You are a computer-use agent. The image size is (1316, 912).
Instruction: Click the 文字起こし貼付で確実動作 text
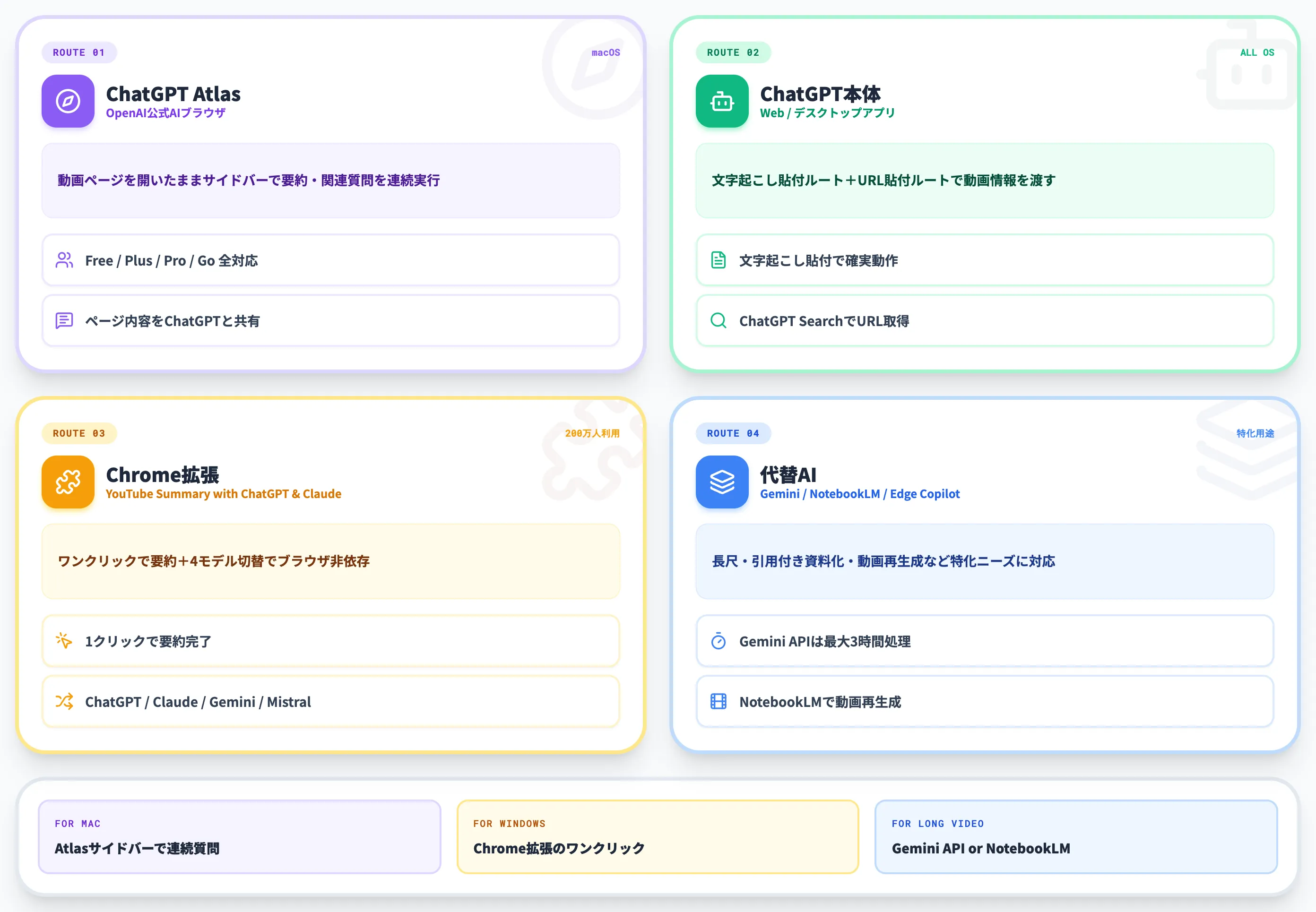(x=819, y=260)
